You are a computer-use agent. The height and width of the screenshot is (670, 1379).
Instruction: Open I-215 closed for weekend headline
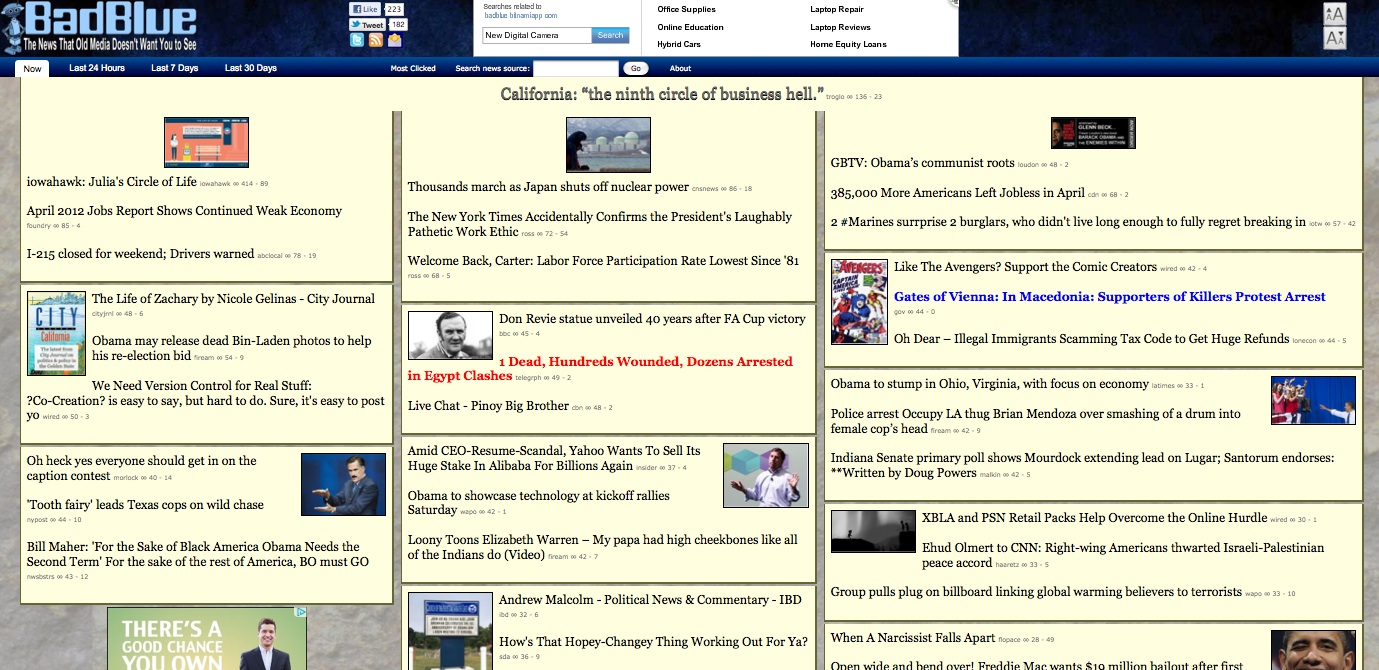141,254
